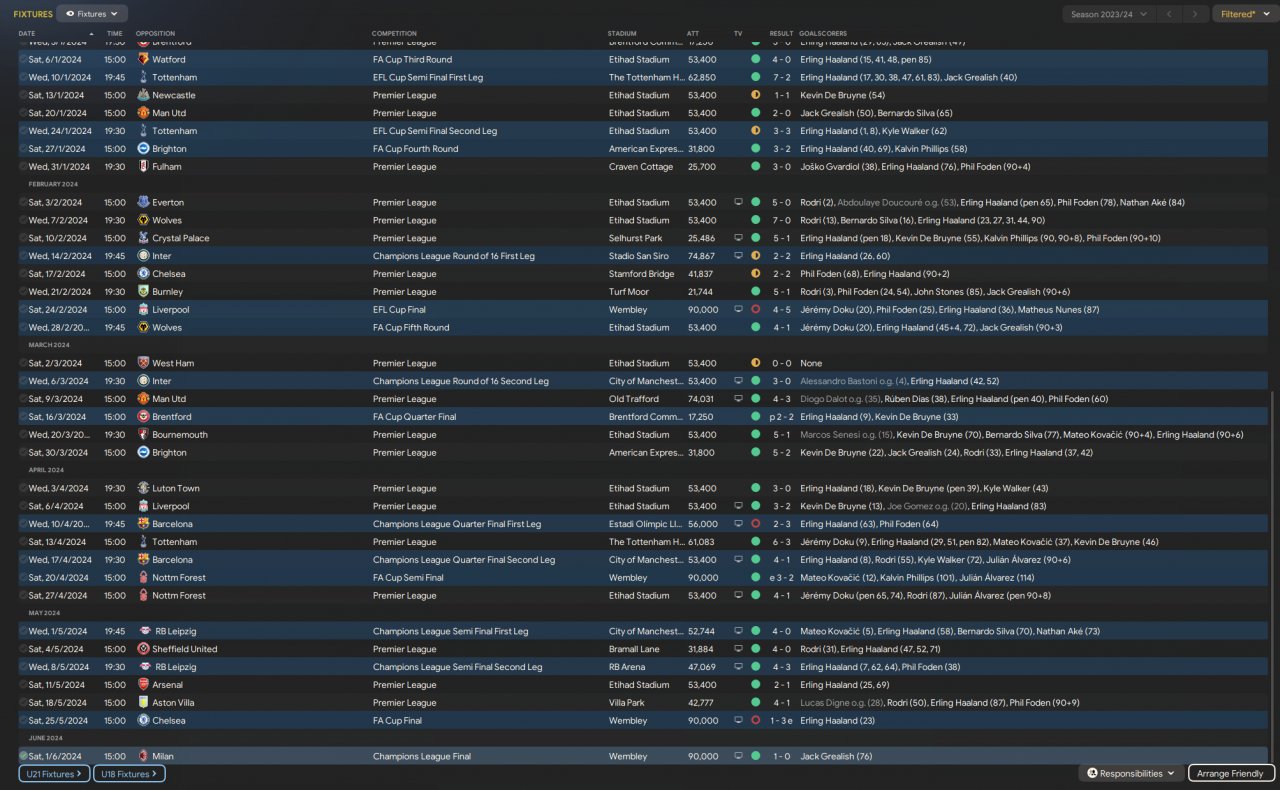
Task: Click Jack Grealish (76) goalscorer text
Action: click(x=837, y=756)
